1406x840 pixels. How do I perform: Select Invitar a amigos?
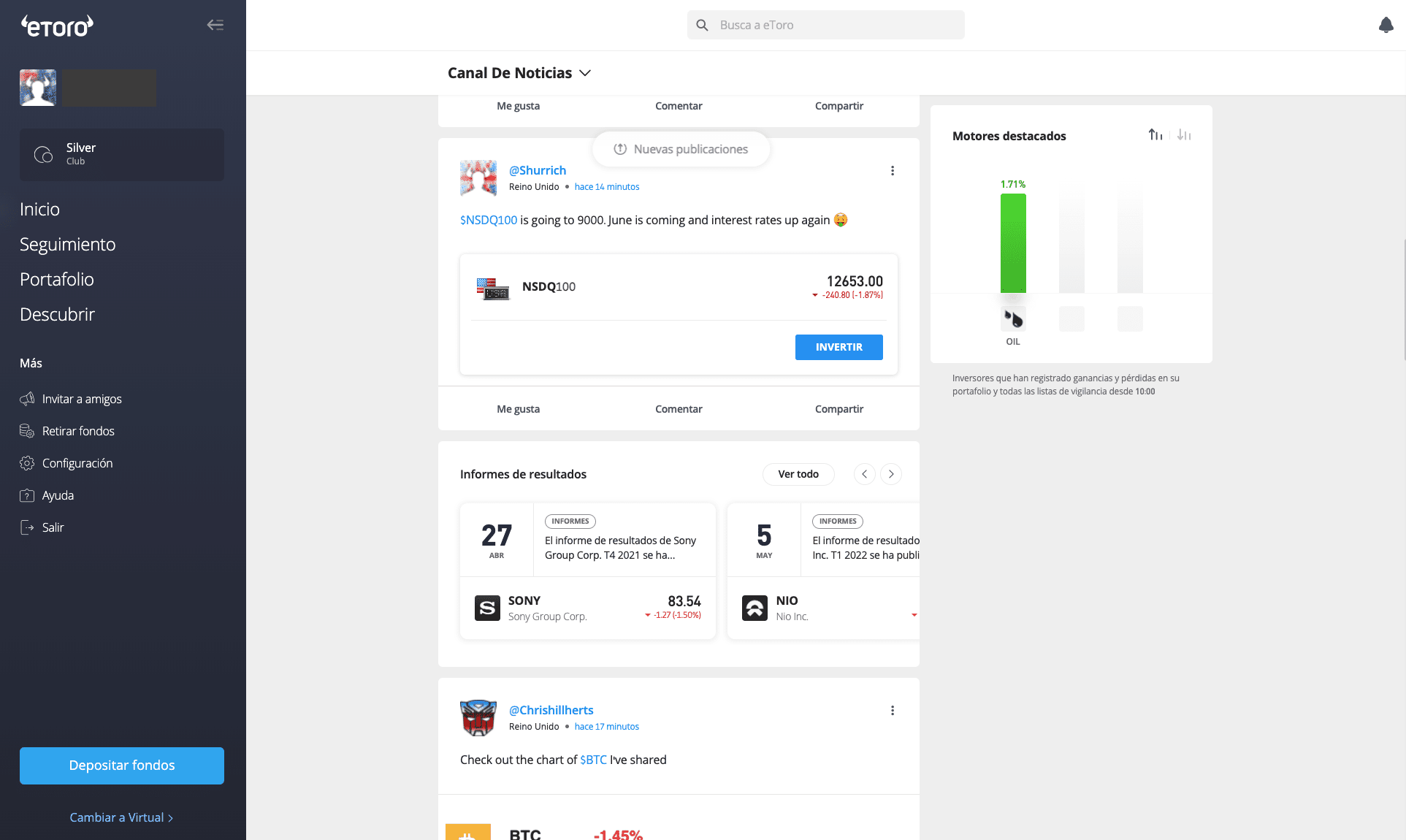pyautogui.click(x=82, y=399)
